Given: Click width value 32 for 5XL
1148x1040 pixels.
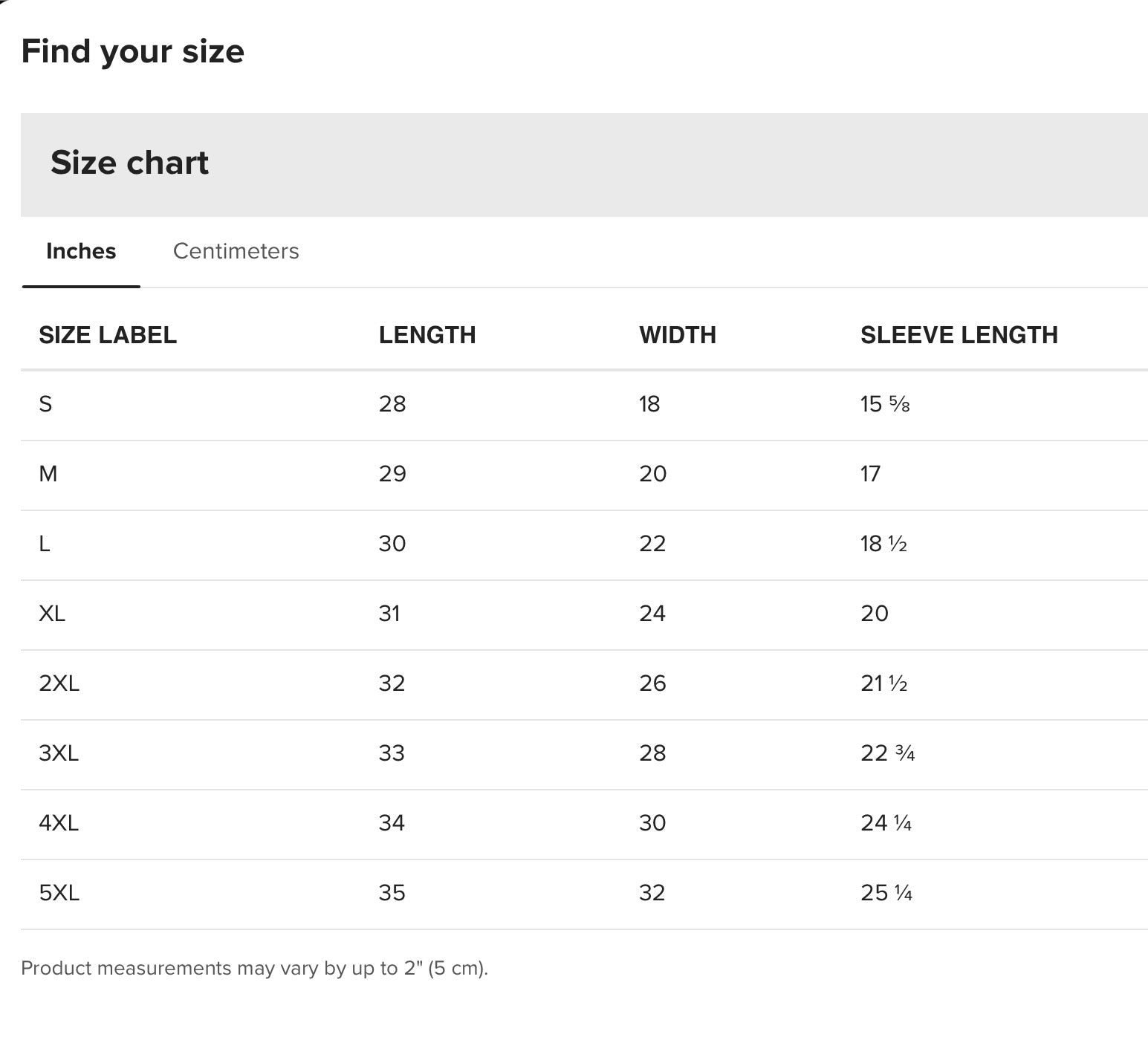Looking at the screenshot, I should (652, 893).
